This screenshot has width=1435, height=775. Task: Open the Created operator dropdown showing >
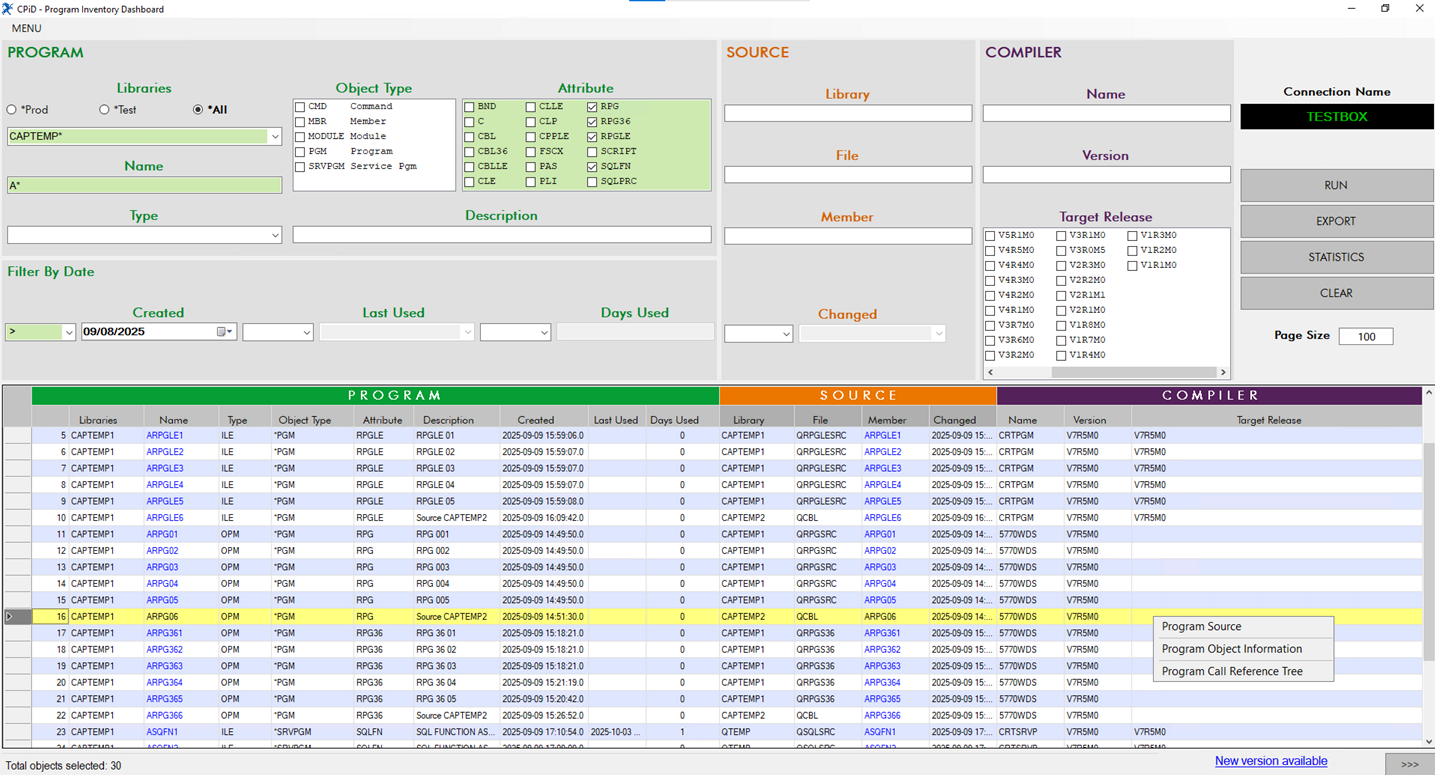[69, 332]
